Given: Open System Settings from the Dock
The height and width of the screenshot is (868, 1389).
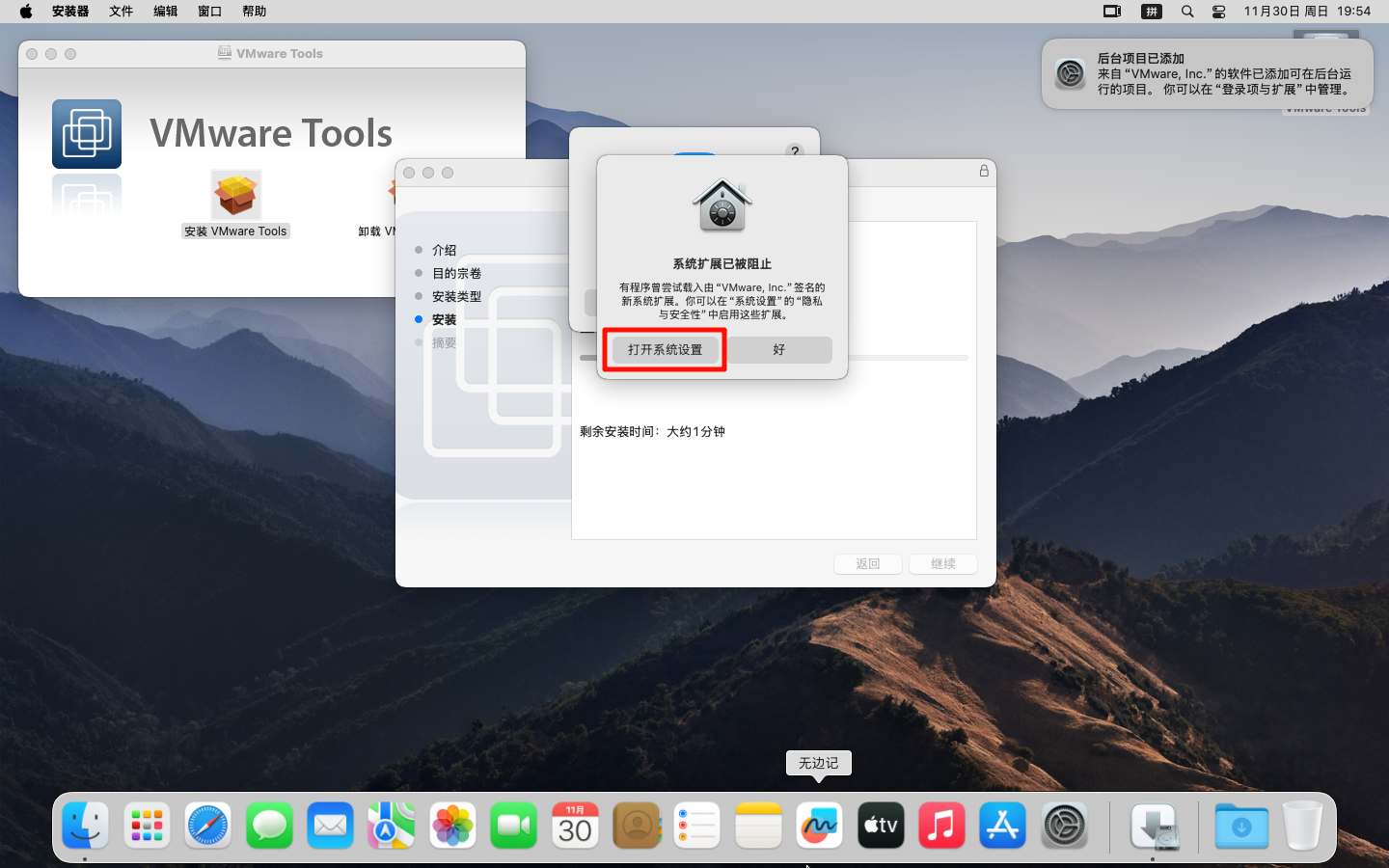Looking at the screenshot, I should click(x=1064, y=826).
